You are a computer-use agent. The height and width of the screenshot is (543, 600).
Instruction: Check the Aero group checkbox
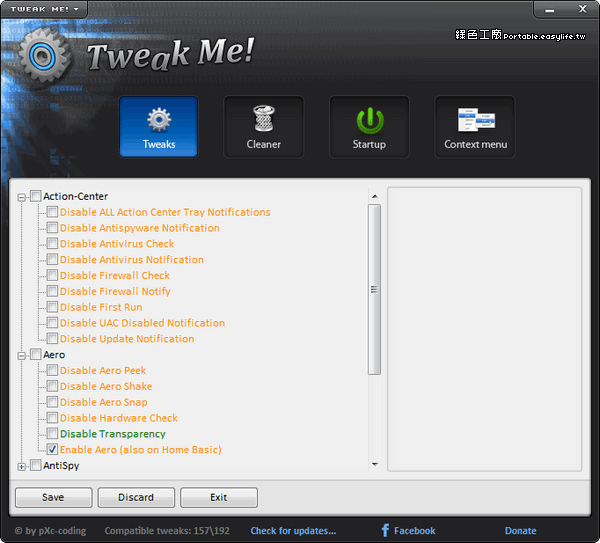tap(36, 354)
